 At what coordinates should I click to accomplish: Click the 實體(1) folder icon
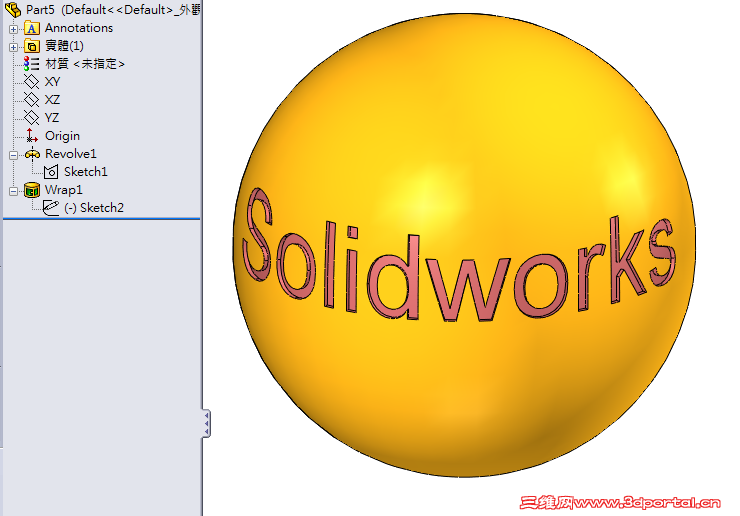tap(32, 46)
